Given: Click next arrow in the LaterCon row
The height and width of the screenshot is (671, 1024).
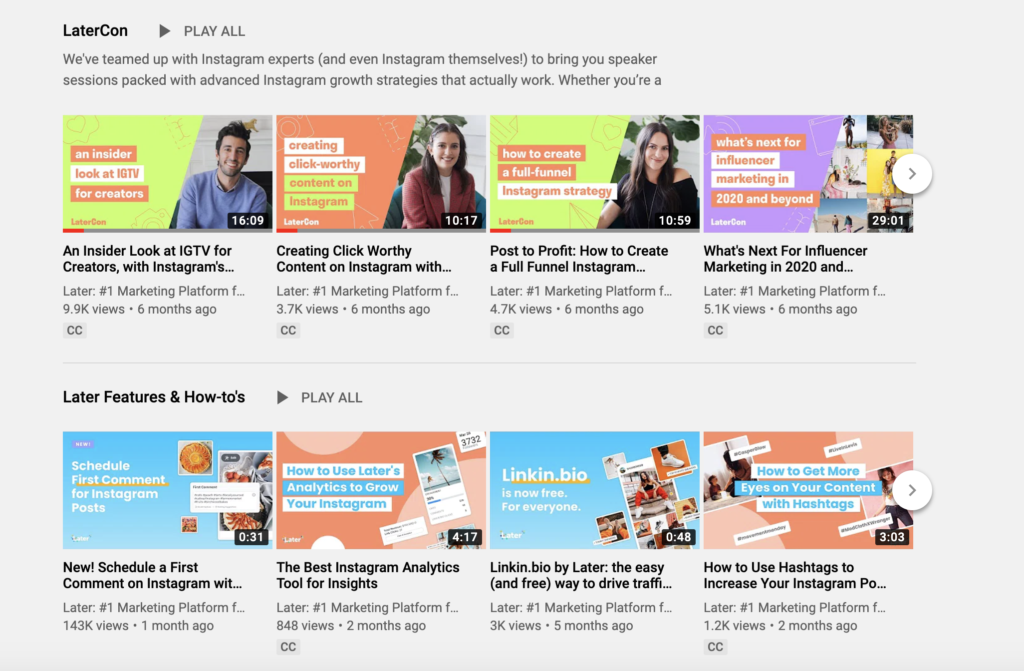Looking at the screenshot, I should (912, 174).
